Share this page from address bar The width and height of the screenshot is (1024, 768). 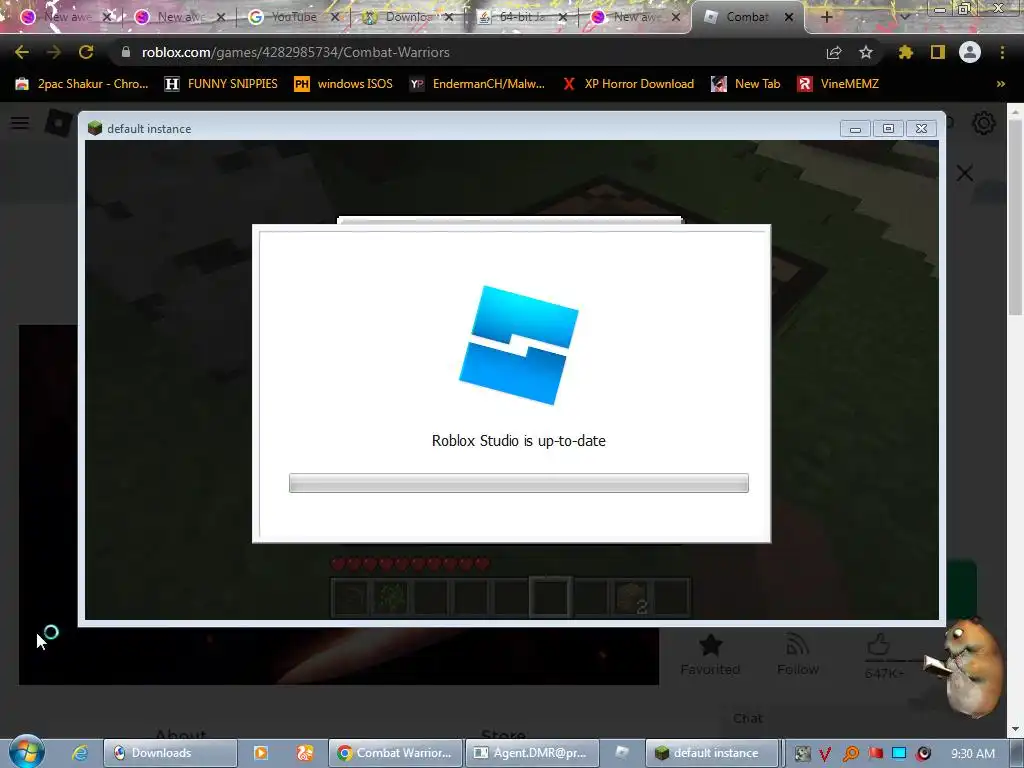pyautogui.click(x=834, y=53)
